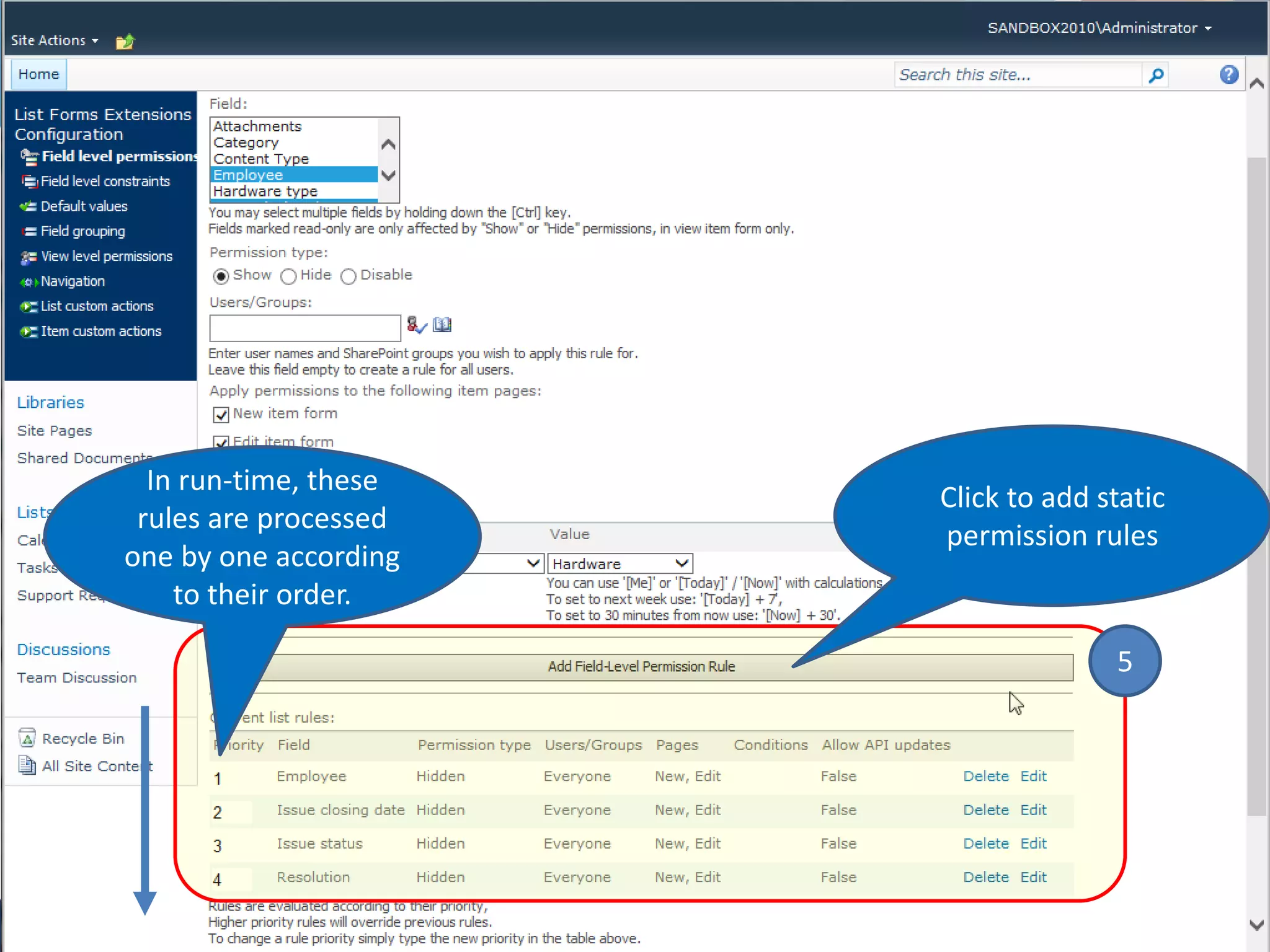
Task: Click the Search this site box
Action: coord(1018,75)
